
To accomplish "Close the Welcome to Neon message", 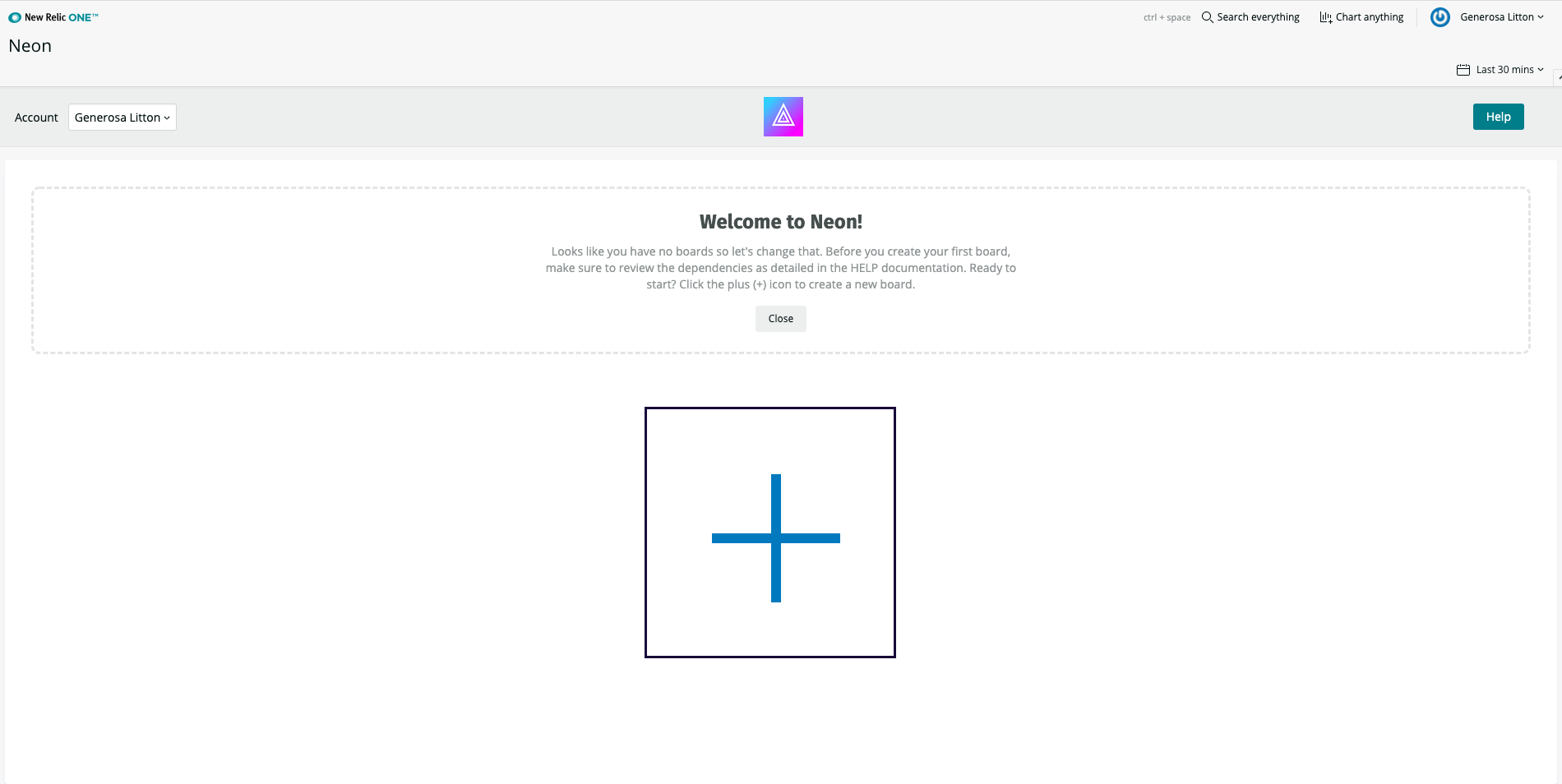I will point(780,319).
